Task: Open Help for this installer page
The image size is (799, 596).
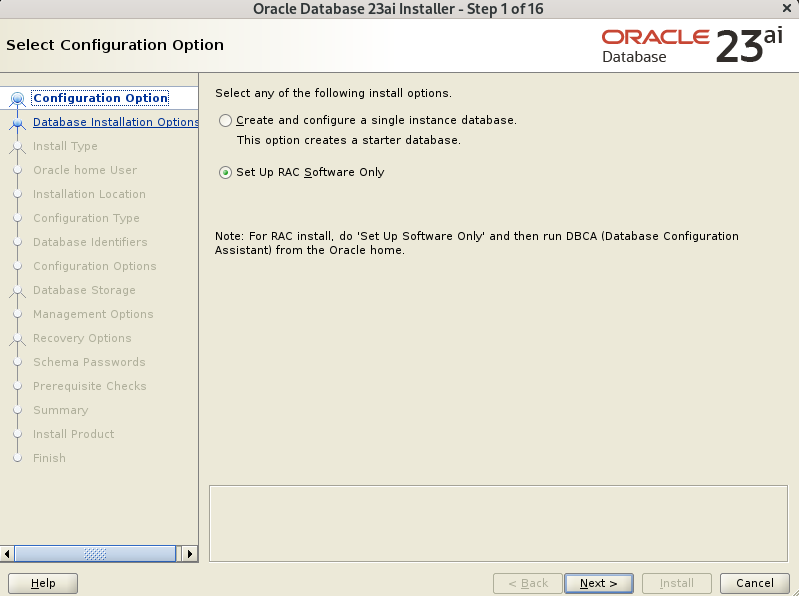Action: pos(43,583)
